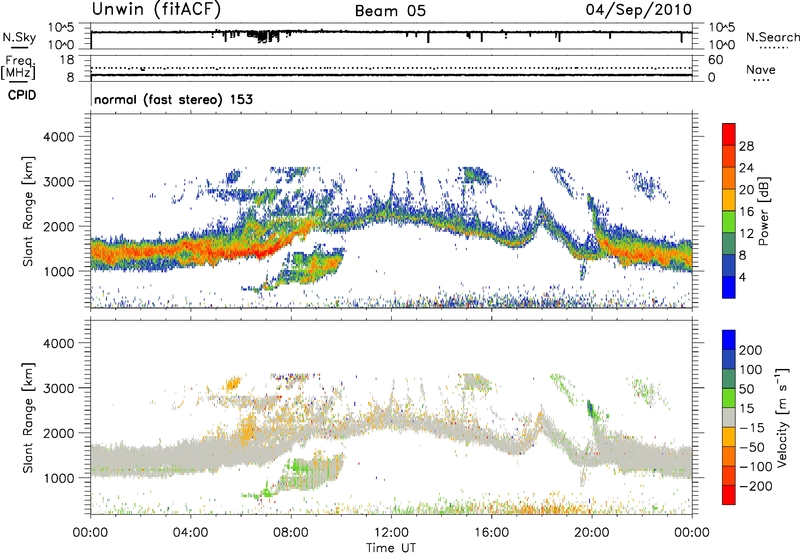The width and height of the screenshot is (800, 554).
Task: Click the '04:00' time axis label
Action: pos(191,533)
